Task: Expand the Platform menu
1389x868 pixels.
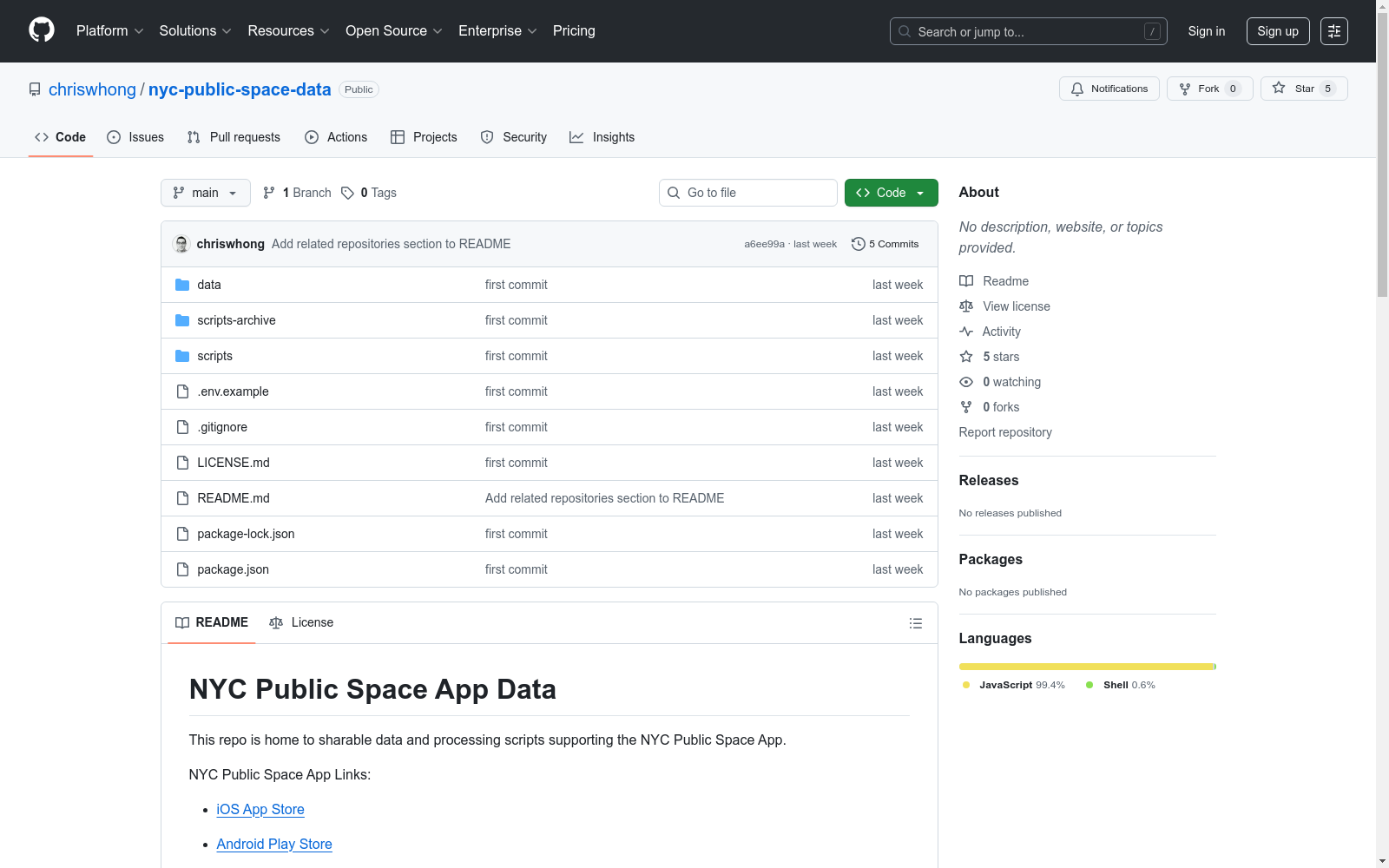Action: [109, 31]
